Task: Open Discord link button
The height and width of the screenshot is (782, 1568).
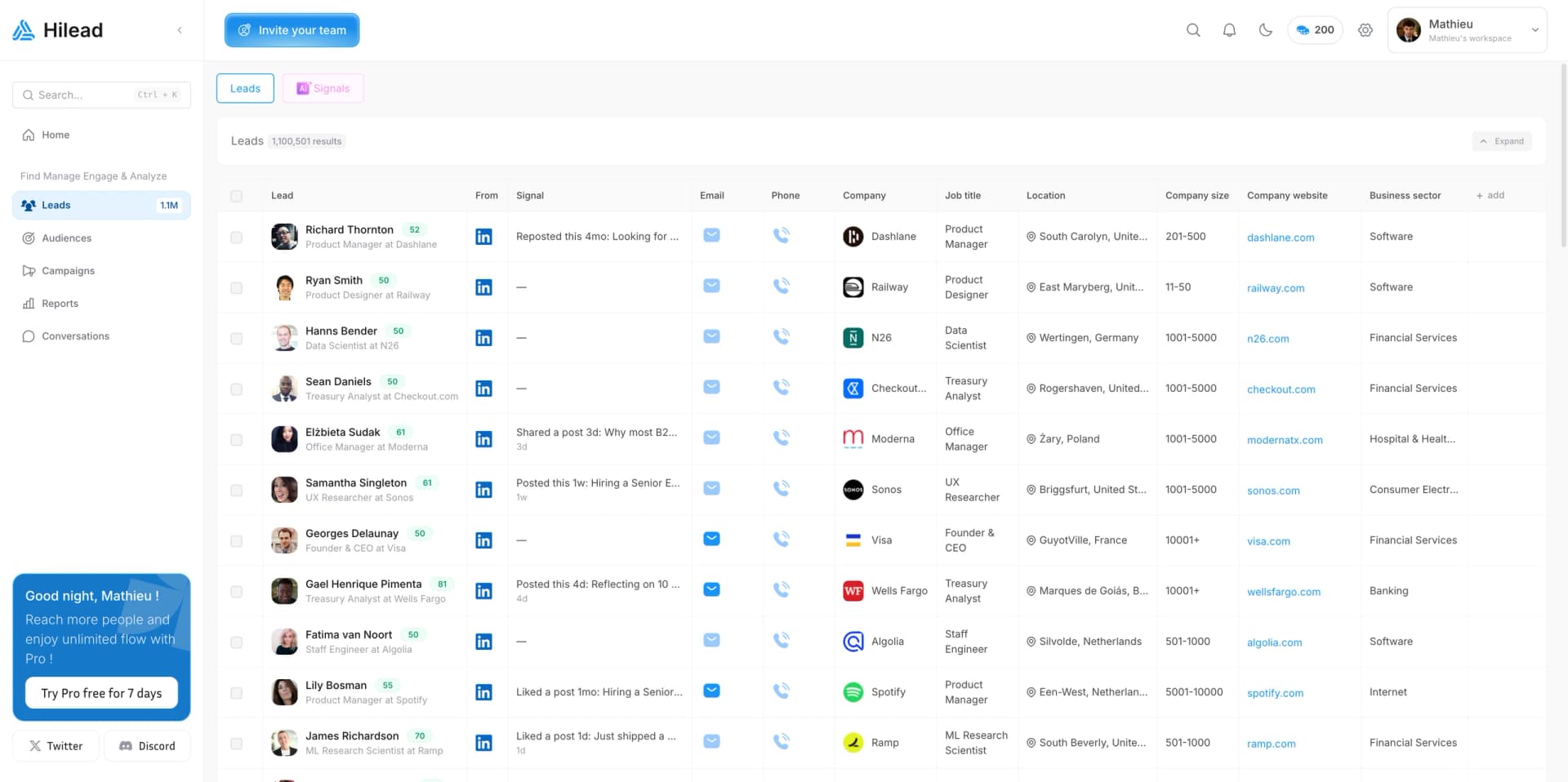Action: click(147, 746)
